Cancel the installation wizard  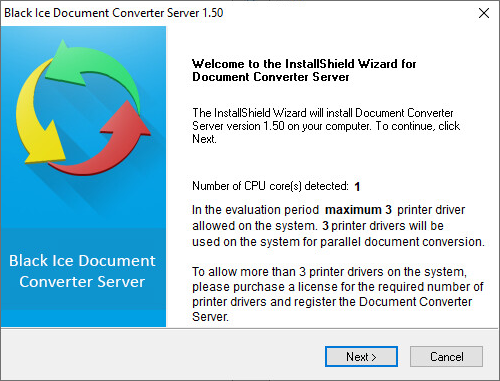pyautogui.click(x=446, y=357)
